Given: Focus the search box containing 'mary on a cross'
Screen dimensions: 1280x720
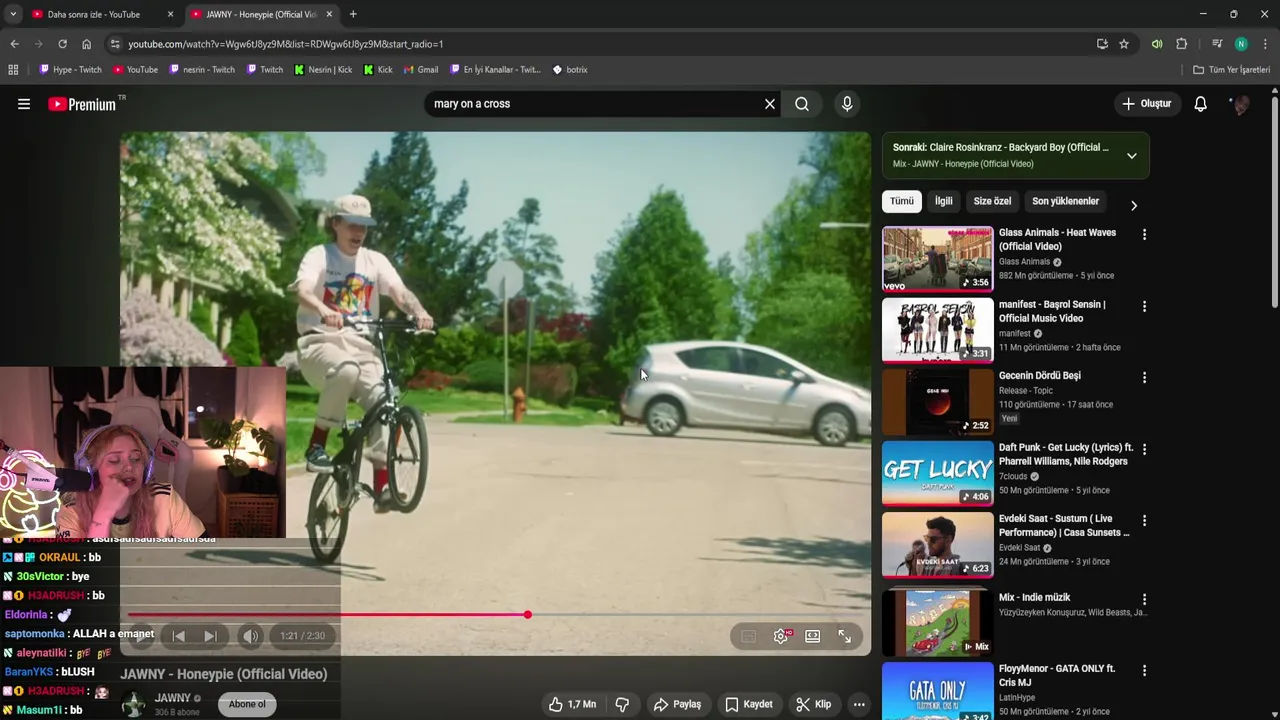Looking at the screenshot, I should click(596, 104).
